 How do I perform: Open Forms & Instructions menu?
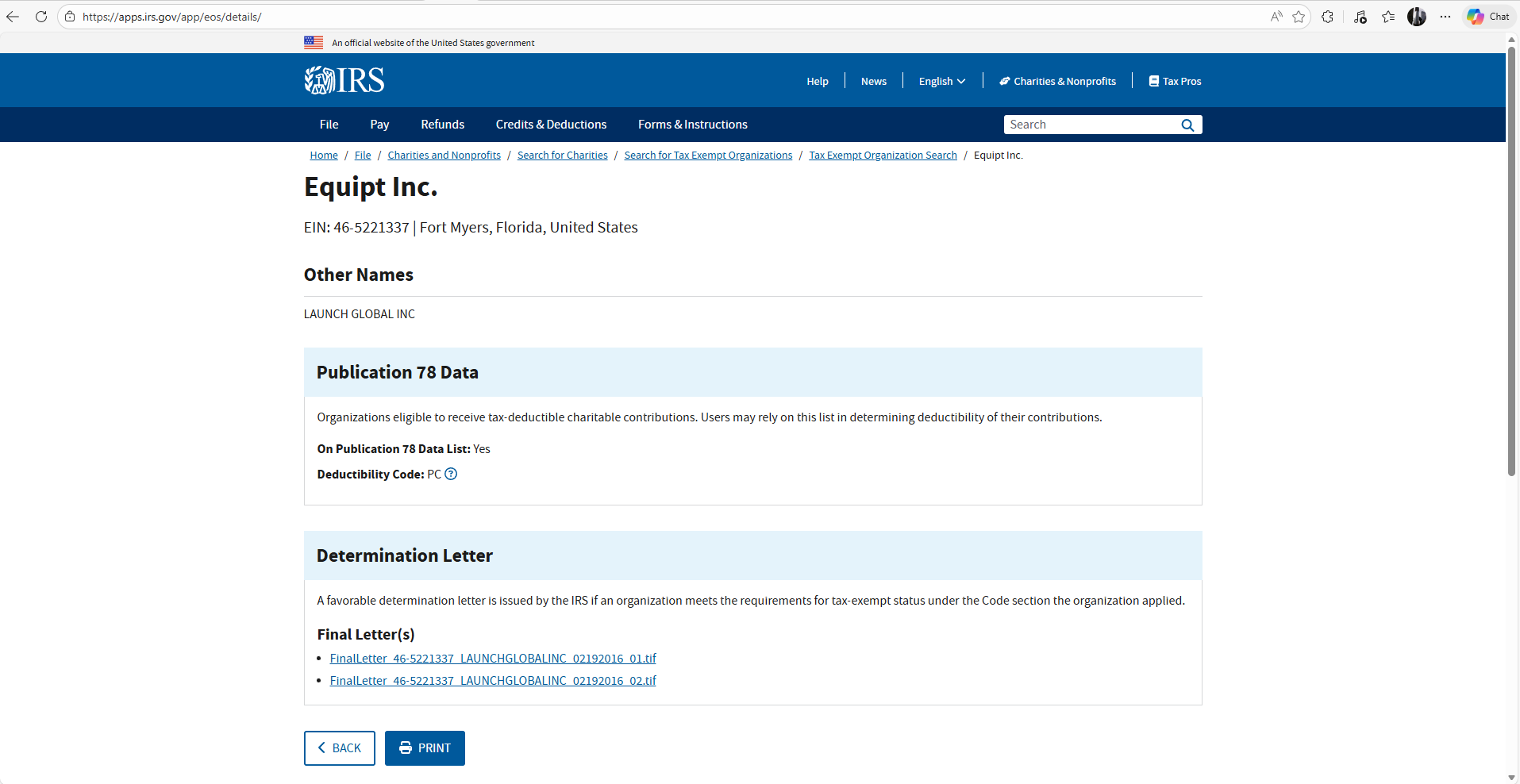pyautogui.click(x=693, y=125)
